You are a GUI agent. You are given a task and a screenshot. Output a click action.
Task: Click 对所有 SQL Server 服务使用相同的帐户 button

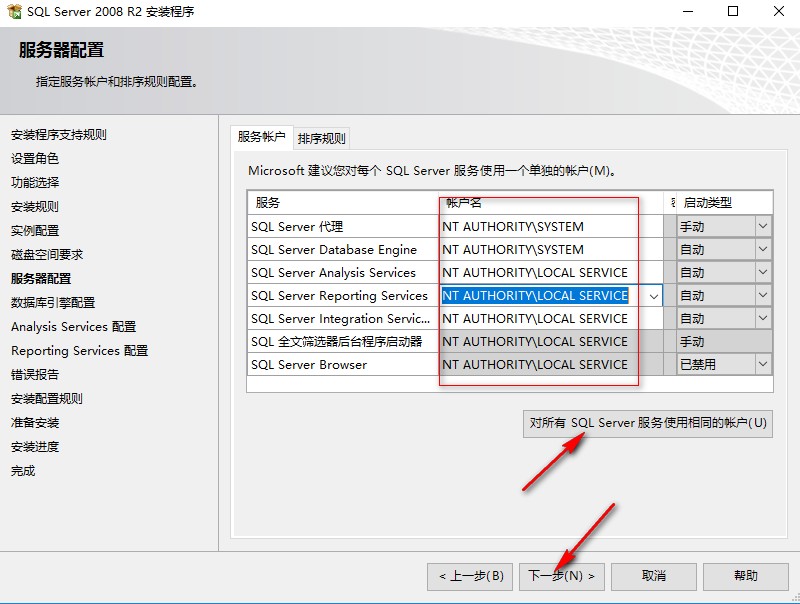pos(648,423)
